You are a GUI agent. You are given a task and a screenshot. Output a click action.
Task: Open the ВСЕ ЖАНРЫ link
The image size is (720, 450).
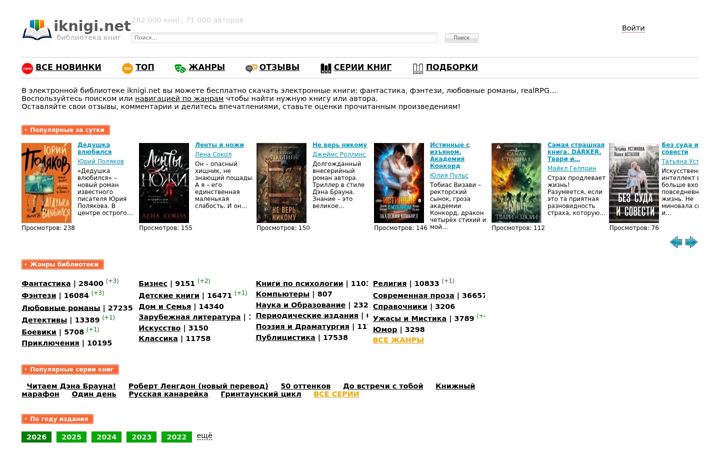[x=398, y=341]
